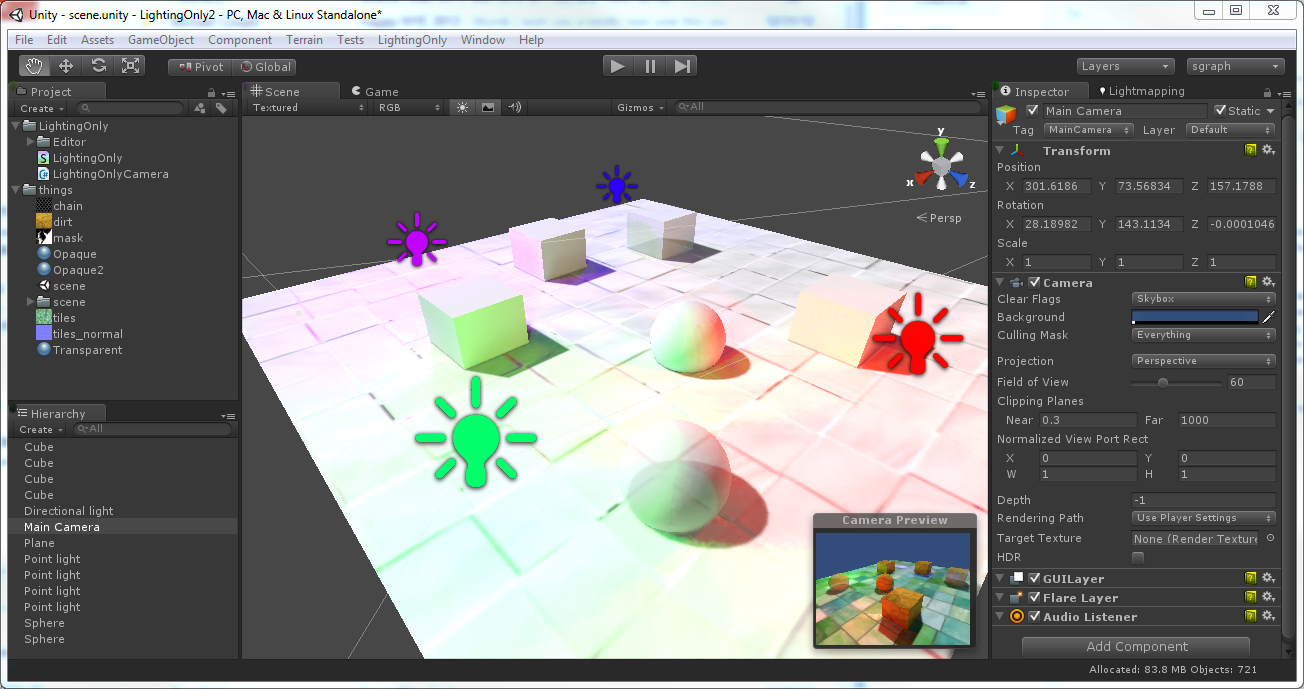Collapse the LightingOnly folder

pyautogui.click(x=16, y=126)
